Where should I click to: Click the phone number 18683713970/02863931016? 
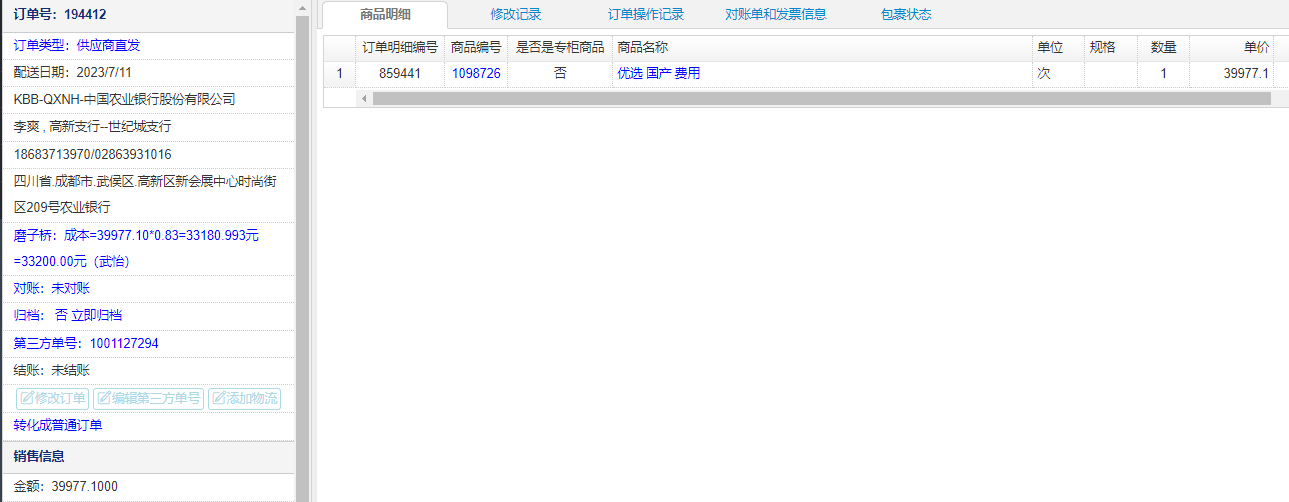click(93, 154)
